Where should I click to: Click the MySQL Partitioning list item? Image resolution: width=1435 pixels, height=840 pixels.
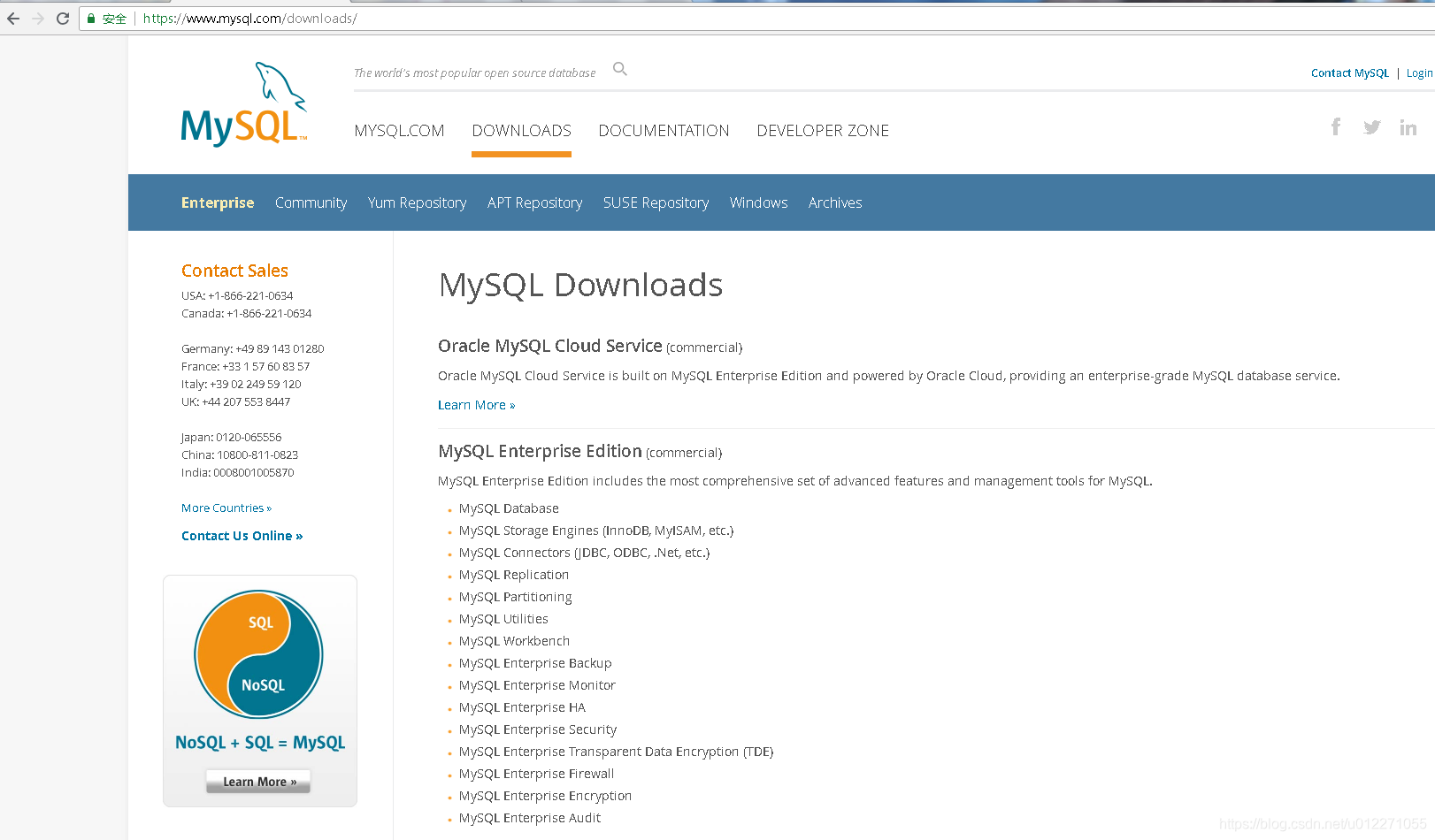coord(515,597)
